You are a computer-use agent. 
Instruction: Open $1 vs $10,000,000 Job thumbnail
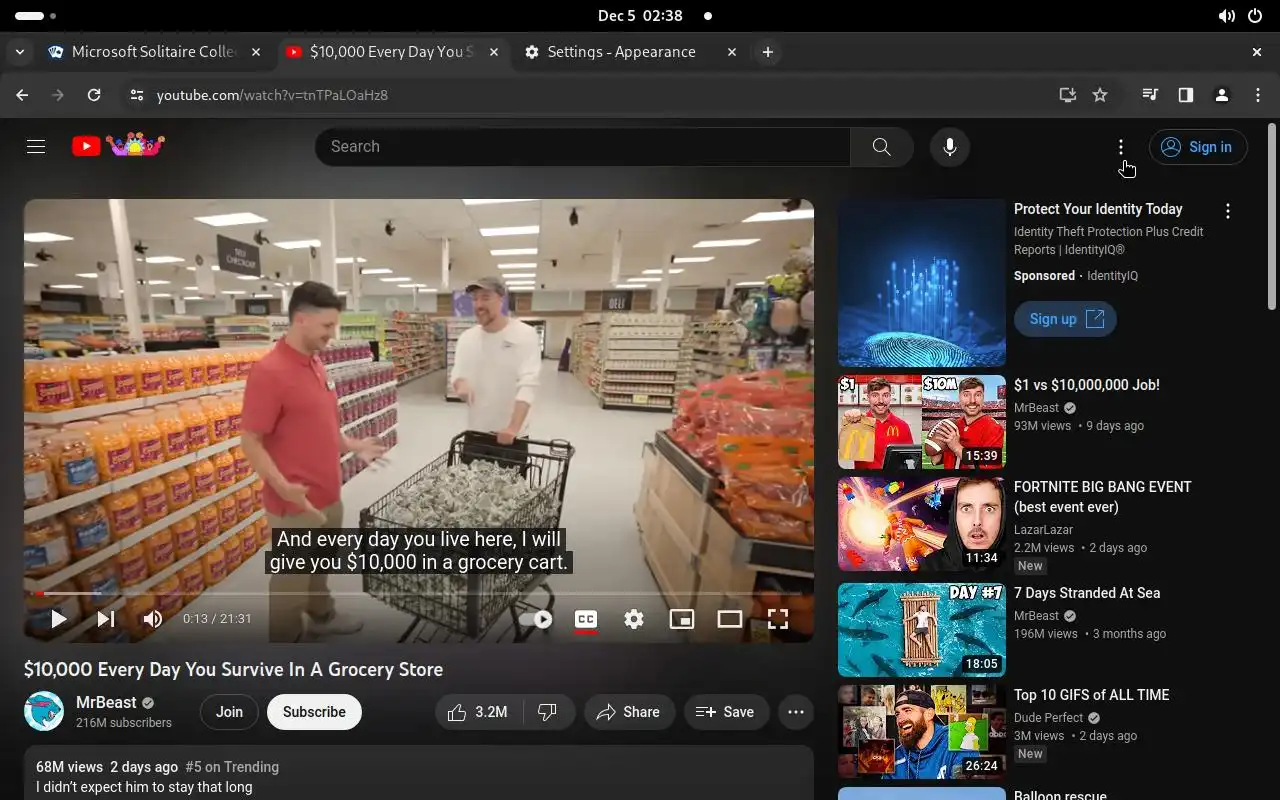(922, 422)
